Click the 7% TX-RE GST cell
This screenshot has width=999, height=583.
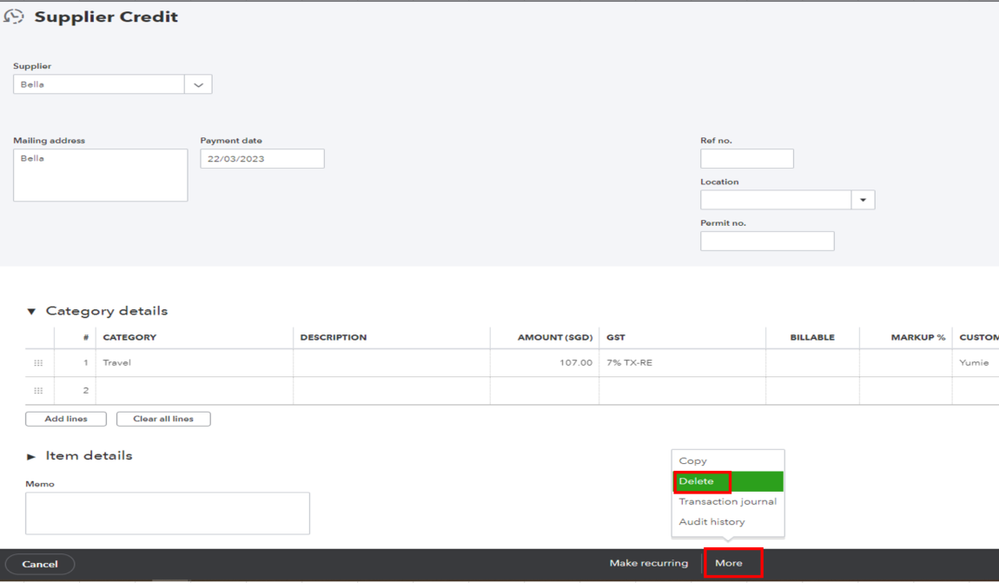[682, 363]
